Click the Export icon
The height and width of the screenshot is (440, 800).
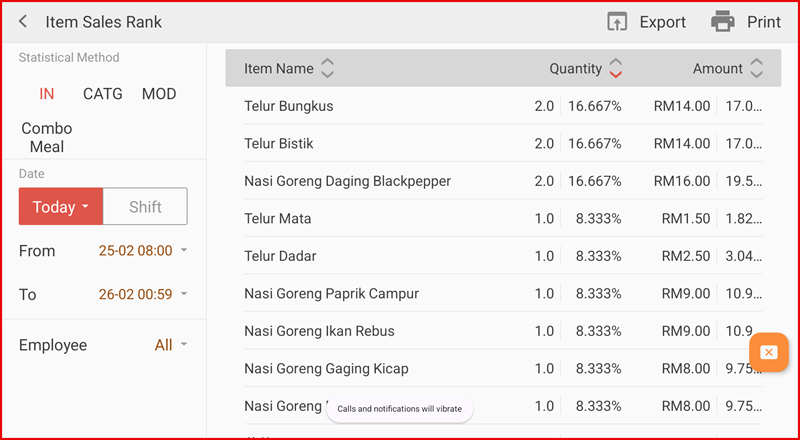click(x=617, y=22)
